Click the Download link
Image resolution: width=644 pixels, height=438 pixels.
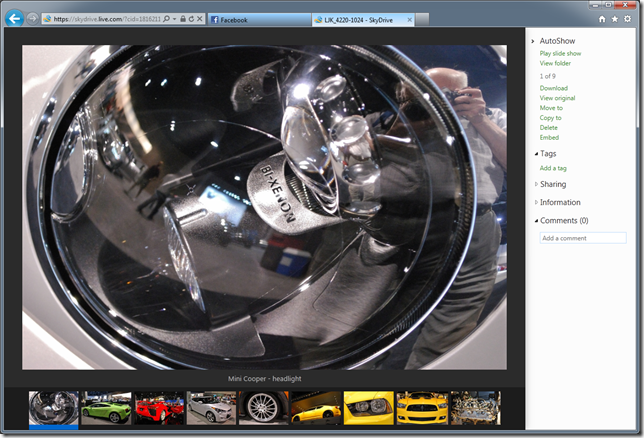[553, 88]
